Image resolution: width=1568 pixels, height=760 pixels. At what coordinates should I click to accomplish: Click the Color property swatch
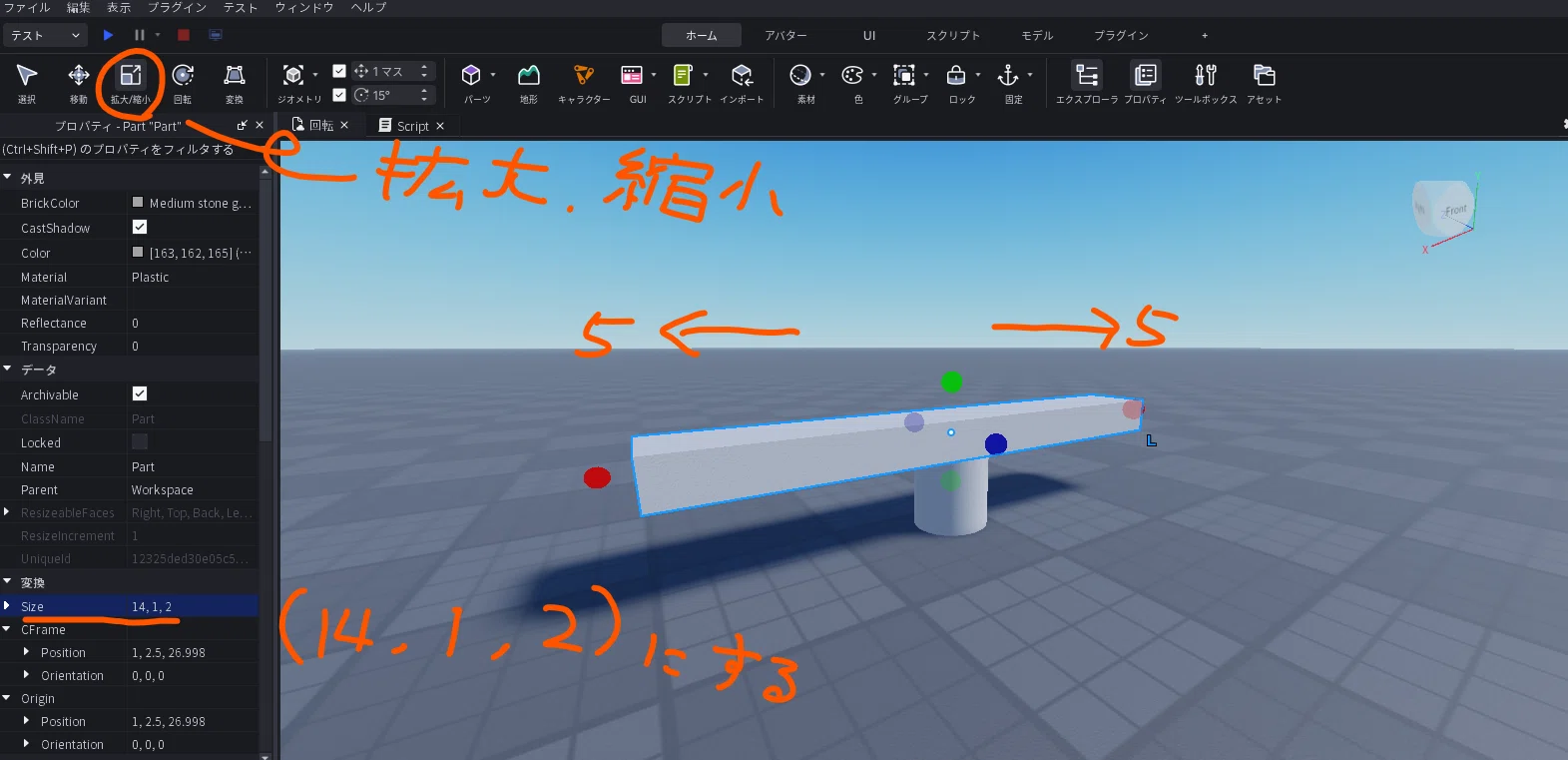tap(138, 252)
